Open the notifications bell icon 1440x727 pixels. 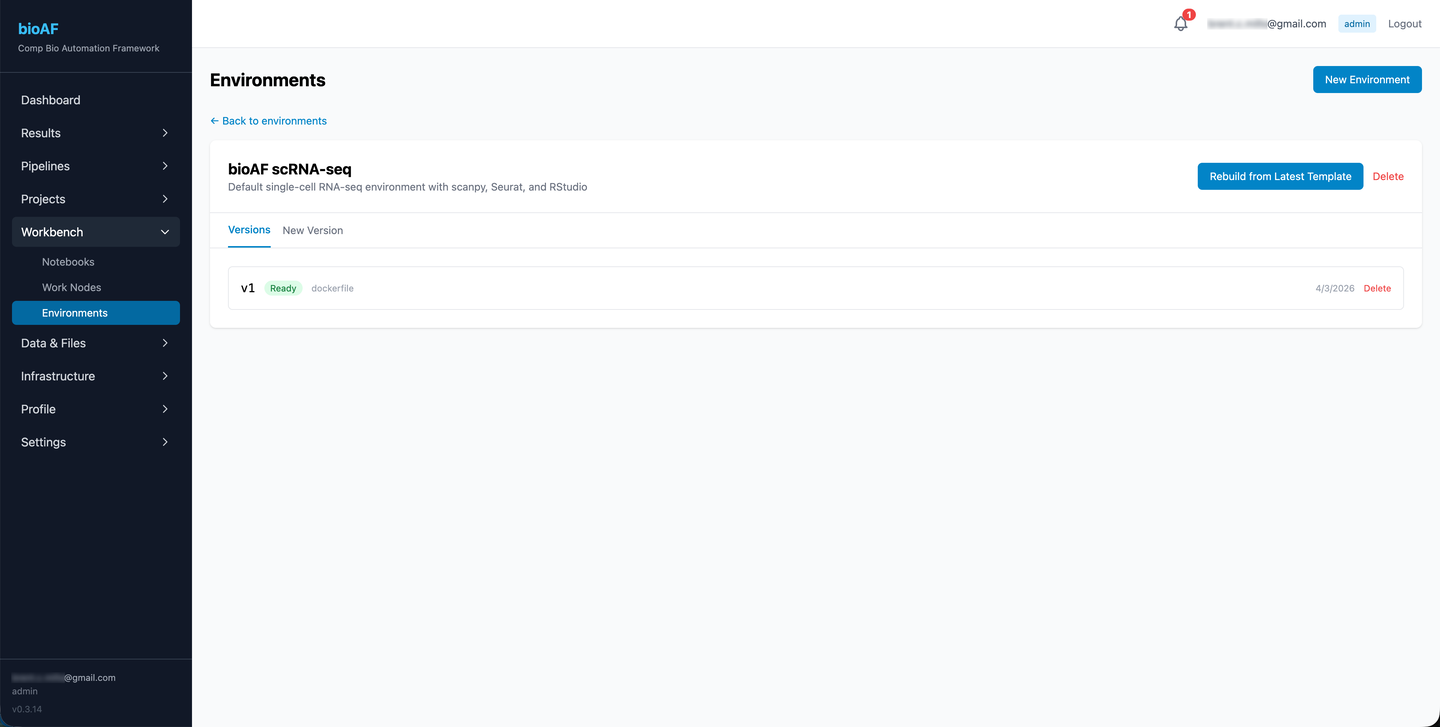pos(1181,23)
